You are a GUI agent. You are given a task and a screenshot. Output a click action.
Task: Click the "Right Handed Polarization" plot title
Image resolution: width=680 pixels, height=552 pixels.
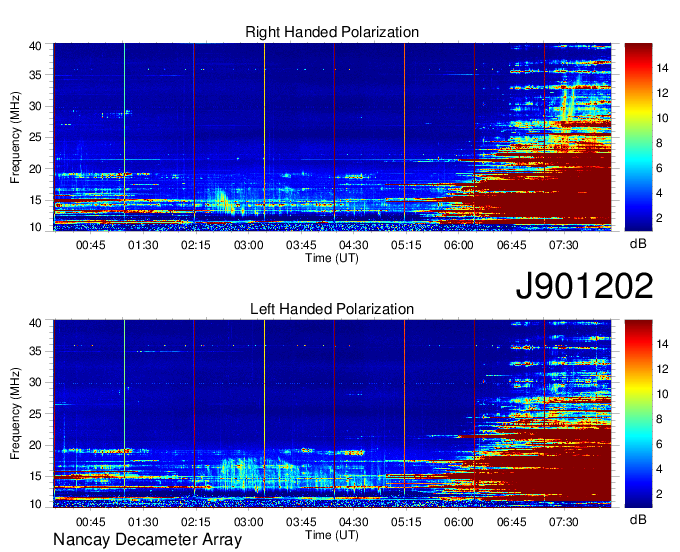click(x=332, y=32)
